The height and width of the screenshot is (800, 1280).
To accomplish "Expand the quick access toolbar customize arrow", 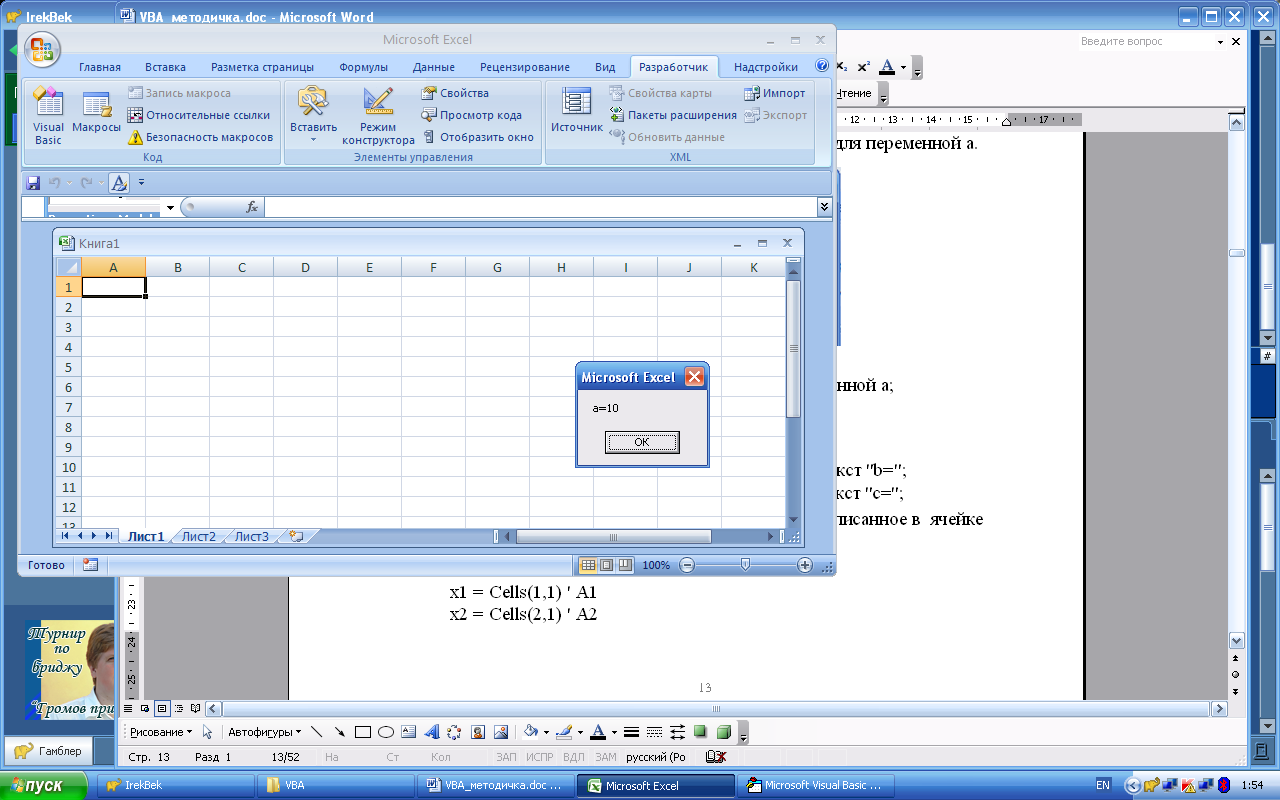I will pyautogui.click(x=141, y=183).
